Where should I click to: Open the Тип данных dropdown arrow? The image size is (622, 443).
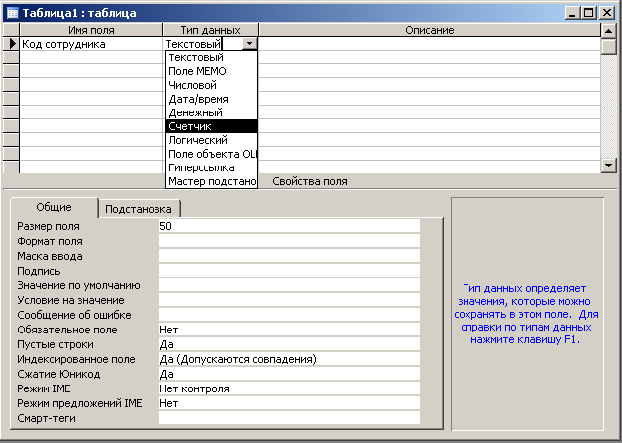coord(250,43)
